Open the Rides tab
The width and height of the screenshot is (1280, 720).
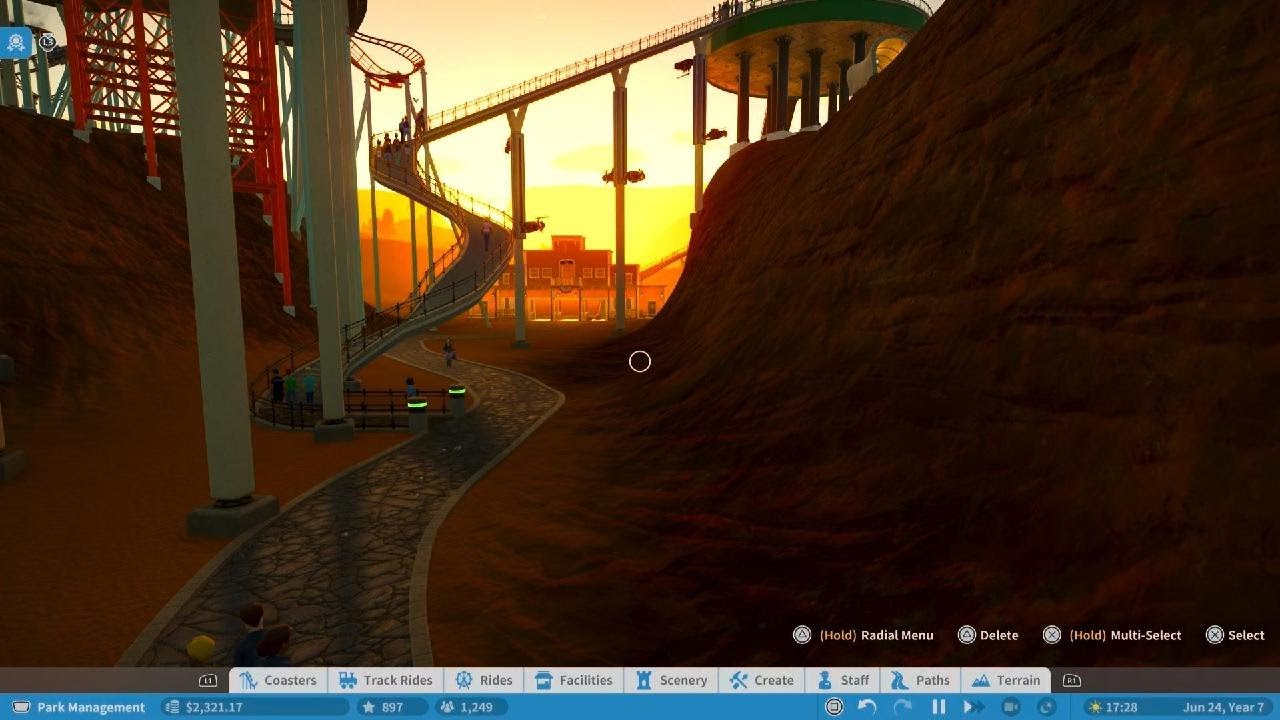(x=483, y=680)
